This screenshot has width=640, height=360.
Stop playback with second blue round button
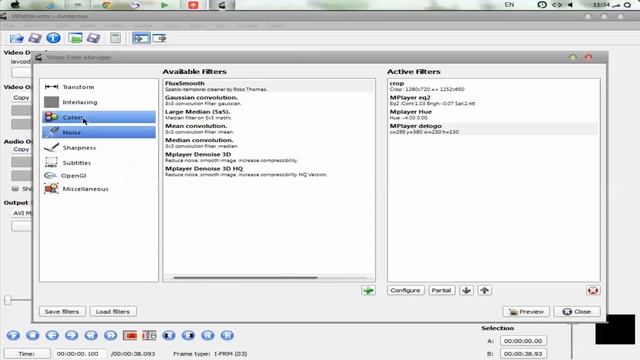click(x=33, y=336)
